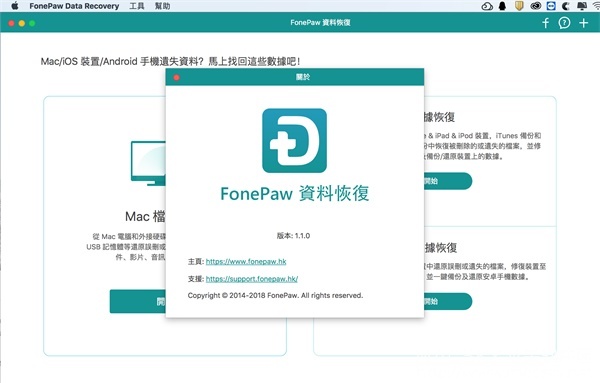Open the cloud icon in menu bar
This screenshot has height=383, width=600.
(x=487, y=6)
